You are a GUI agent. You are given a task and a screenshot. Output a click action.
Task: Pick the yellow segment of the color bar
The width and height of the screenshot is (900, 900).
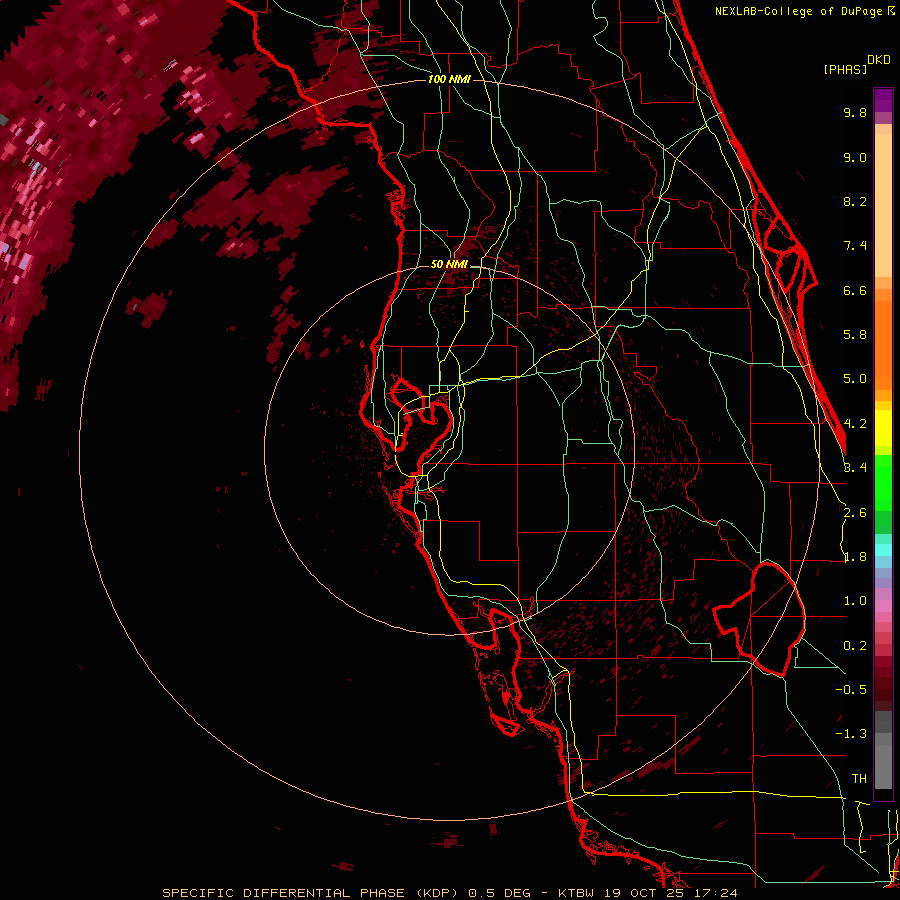click(x=883, y=428)
